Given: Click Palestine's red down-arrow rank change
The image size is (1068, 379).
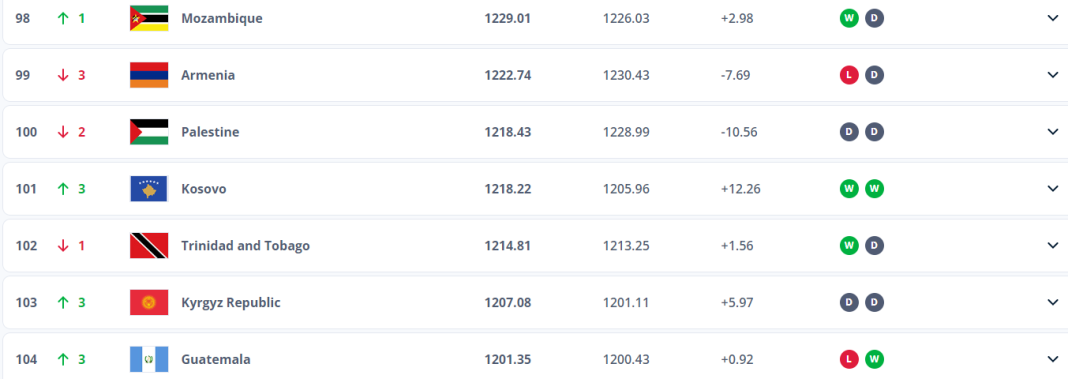Looking at the screenshot, I should (72, 132).
